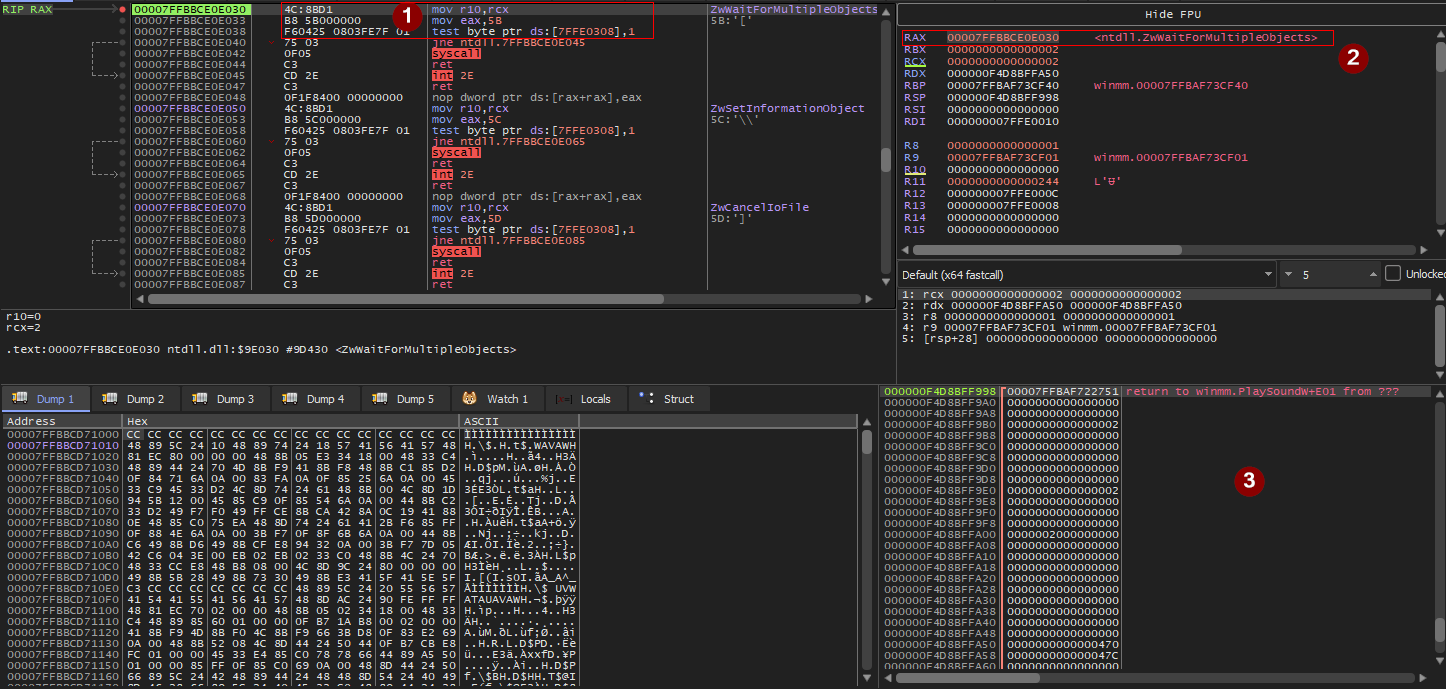
Task: Select RDX register value 000000F4D8BFFA50
Action: [x=1002, y=74]
